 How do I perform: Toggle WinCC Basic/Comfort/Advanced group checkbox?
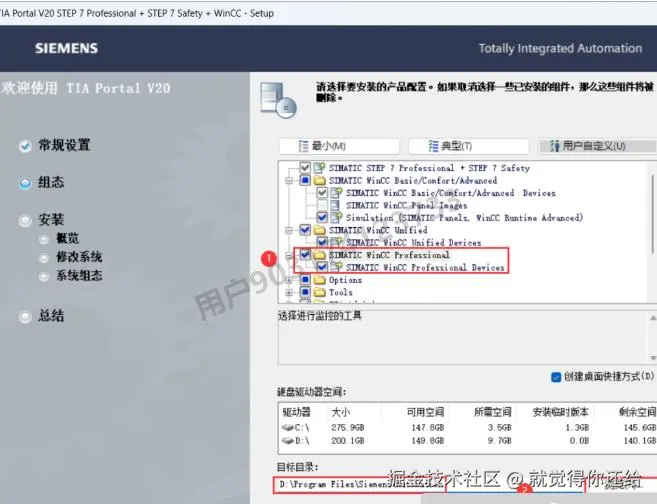pyautogui.click(x=305, y=181)
